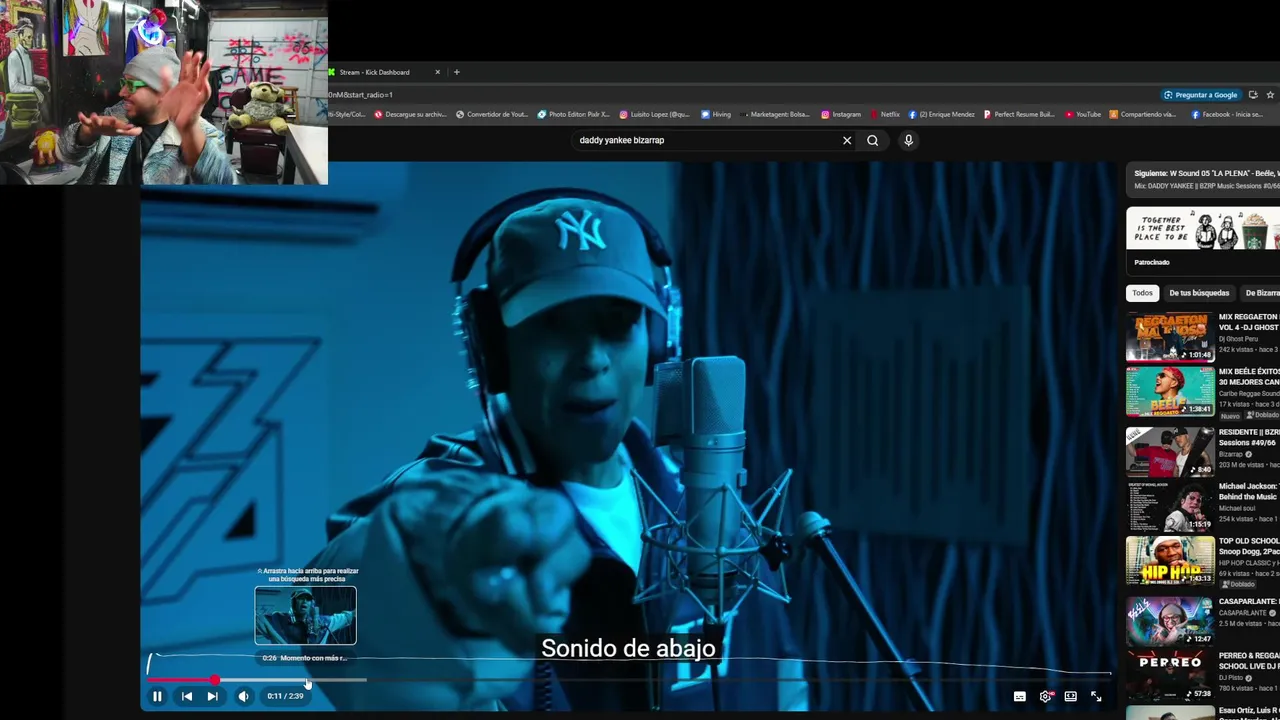The image size is (1280, 720).
Task: Click the install/cast icon beside Preguntar a Google
Action: pos(1253,95)
